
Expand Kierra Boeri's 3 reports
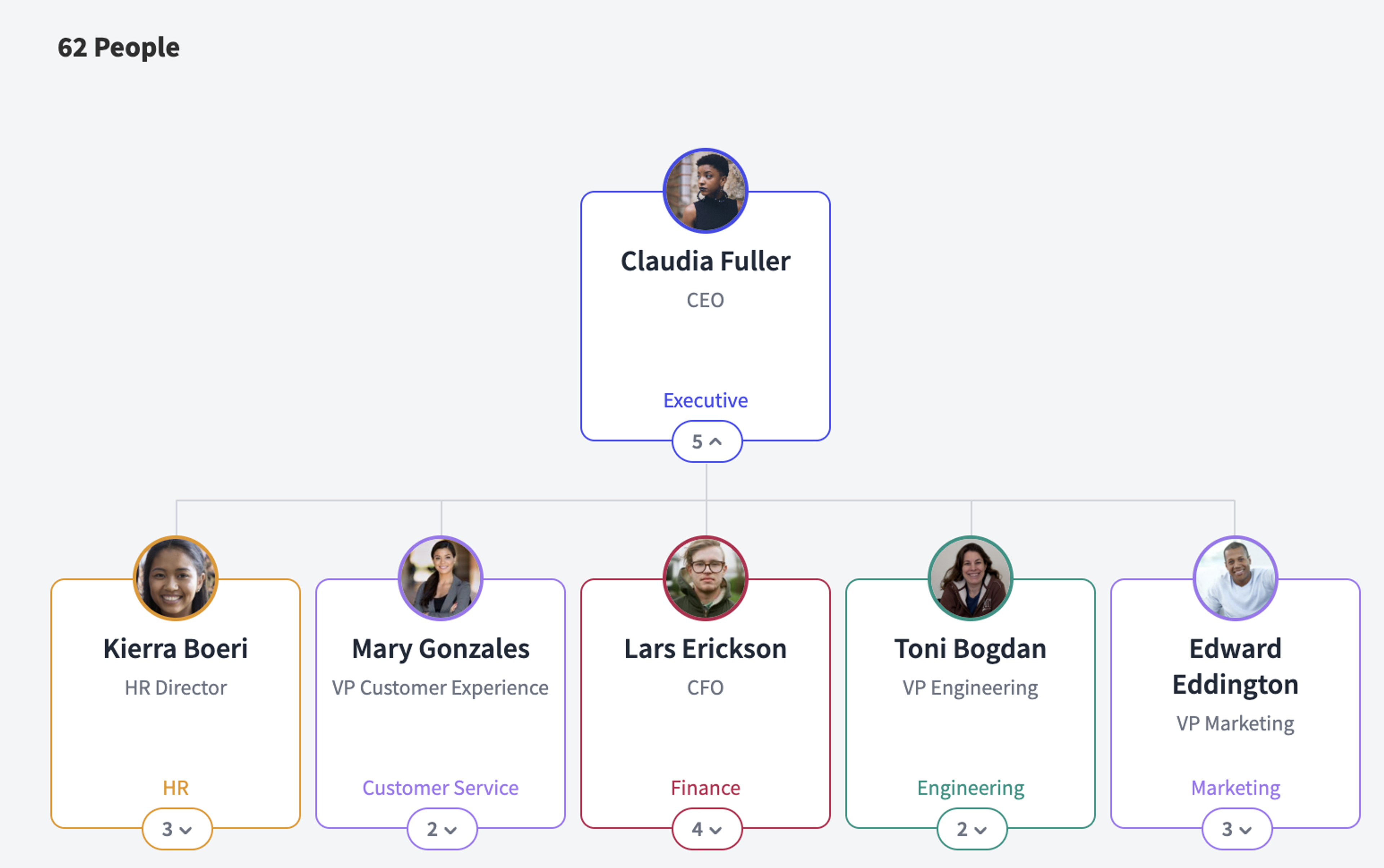pyautogui.click(x=177, y=829)
